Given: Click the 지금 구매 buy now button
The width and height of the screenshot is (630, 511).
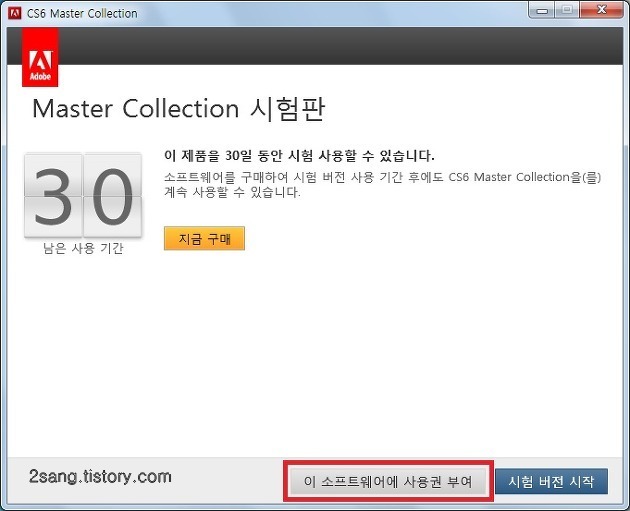Looking at the screenshot, I should coord(204,238).
